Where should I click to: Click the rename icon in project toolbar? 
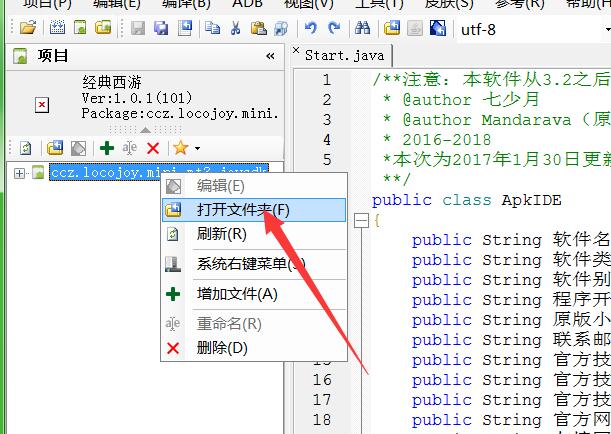click(x=130, y=148)
